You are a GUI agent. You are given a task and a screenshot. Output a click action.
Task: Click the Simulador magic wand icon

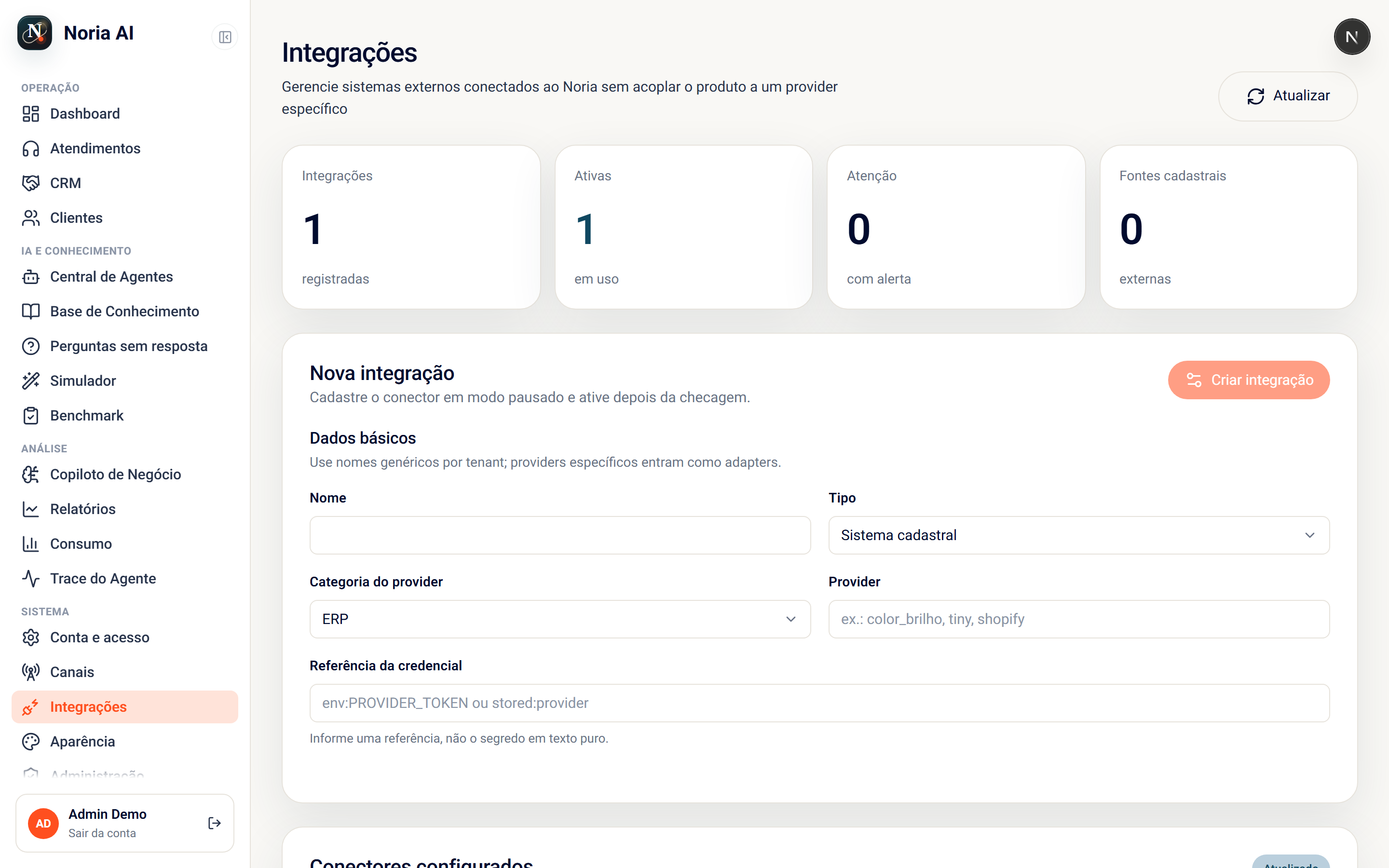[x=31, y=381]
